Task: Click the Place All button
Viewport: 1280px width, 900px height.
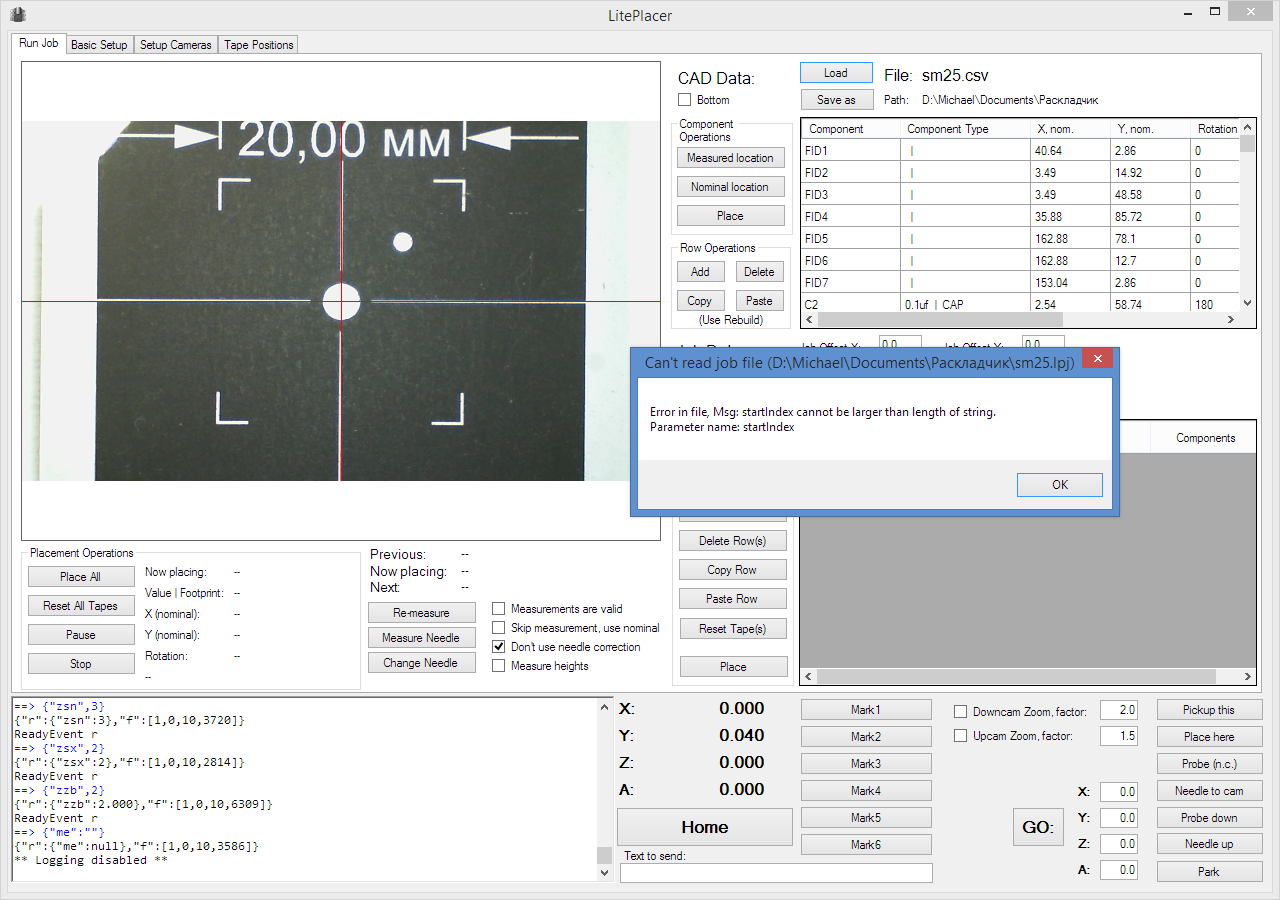Action: (x=81, y=577)
